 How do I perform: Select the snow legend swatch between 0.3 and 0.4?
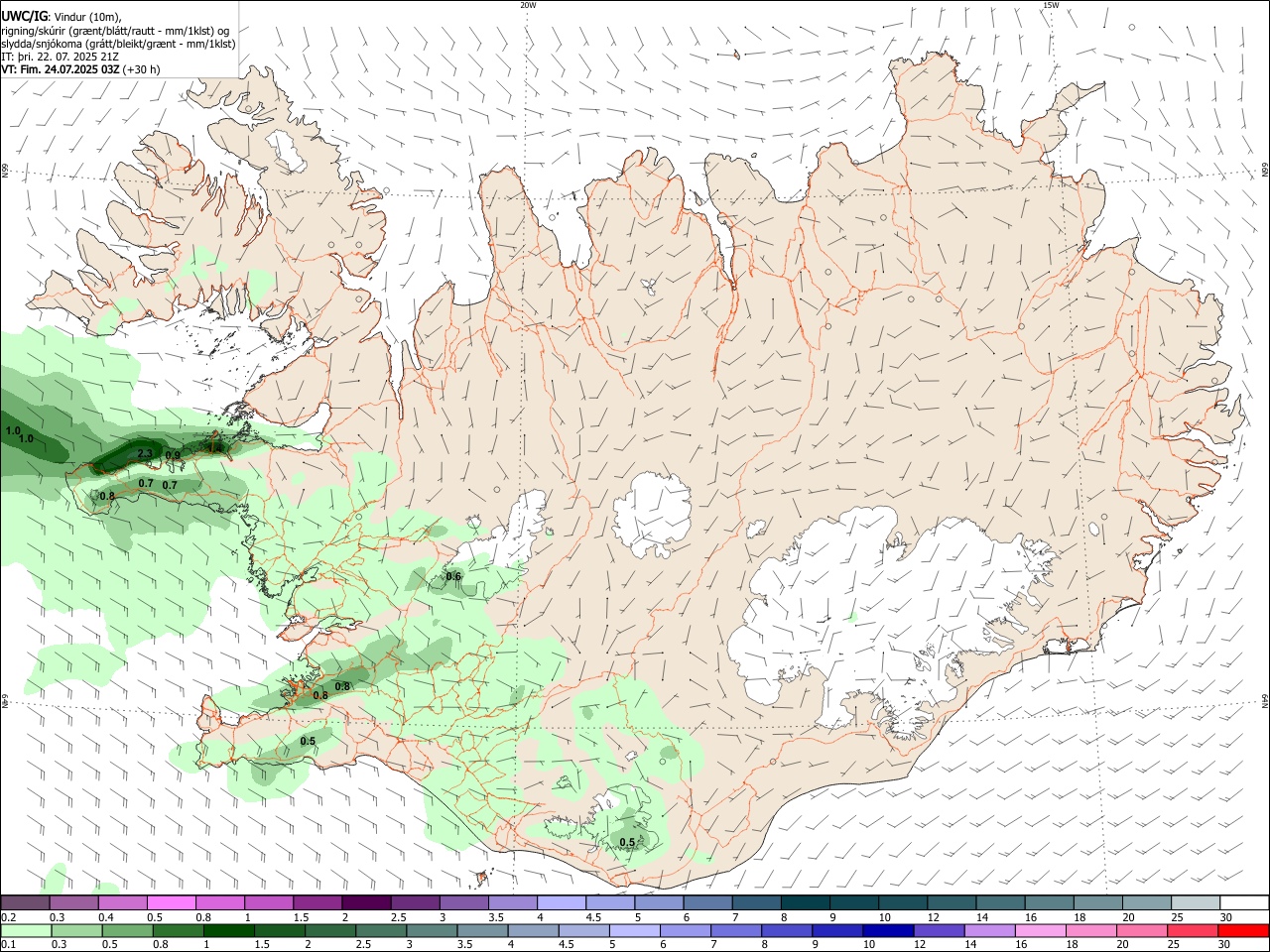tap(73, 902)
